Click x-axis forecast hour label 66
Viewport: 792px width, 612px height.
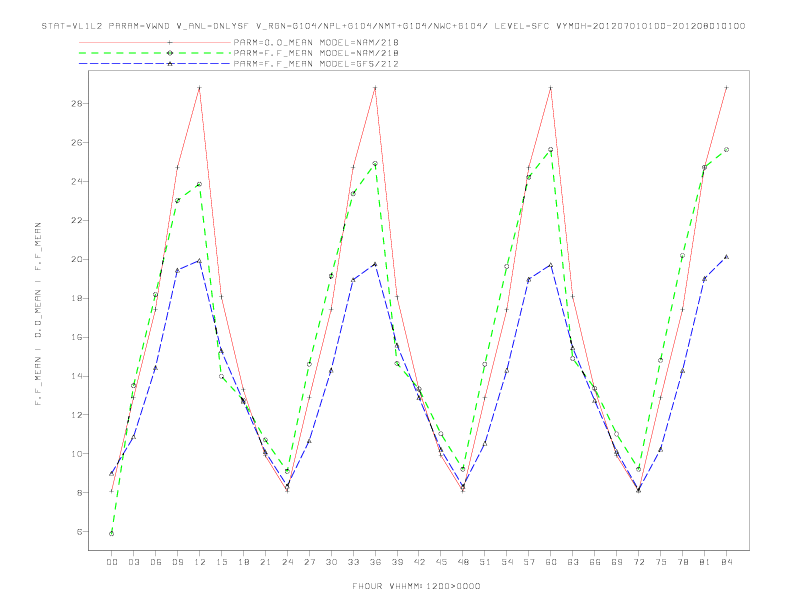pos(595,562)
